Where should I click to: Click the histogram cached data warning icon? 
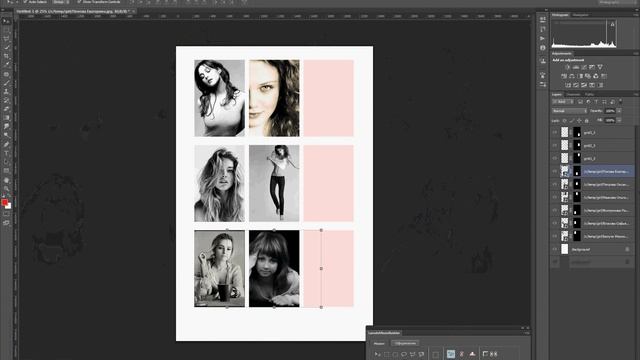coord(612,24)
